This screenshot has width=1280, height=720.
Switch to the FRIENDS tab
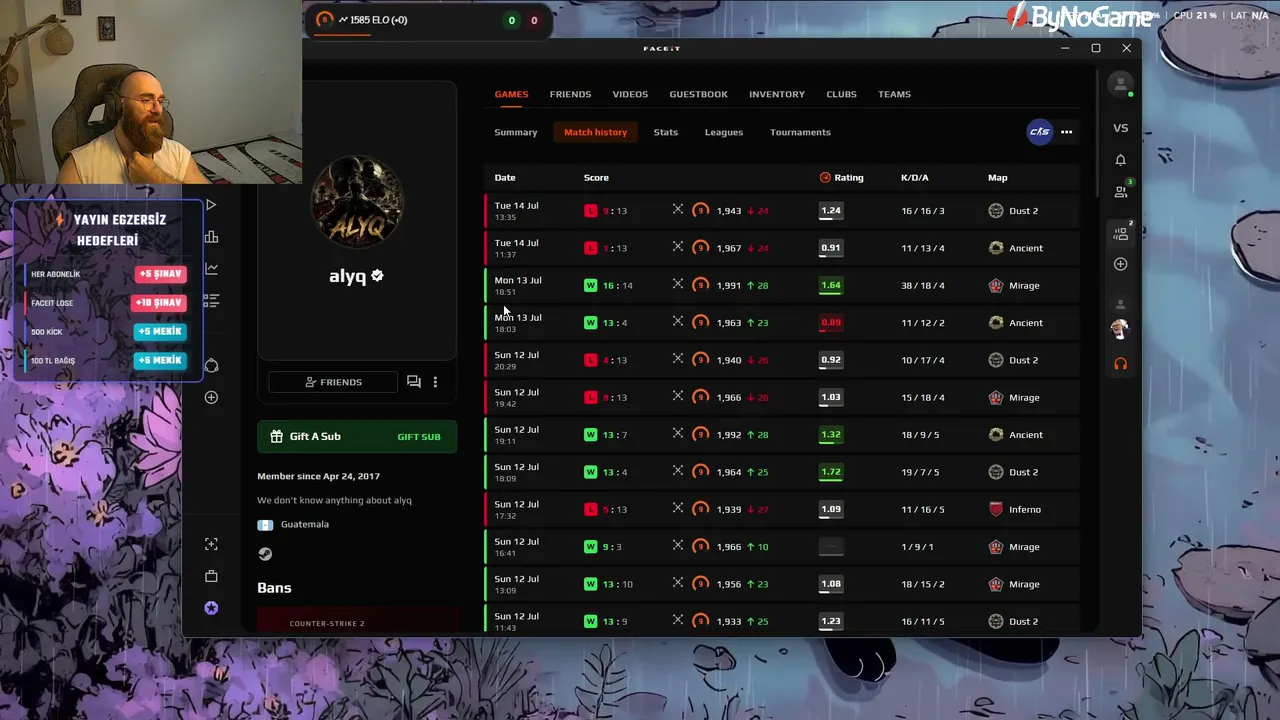click(x=570, y=94)
